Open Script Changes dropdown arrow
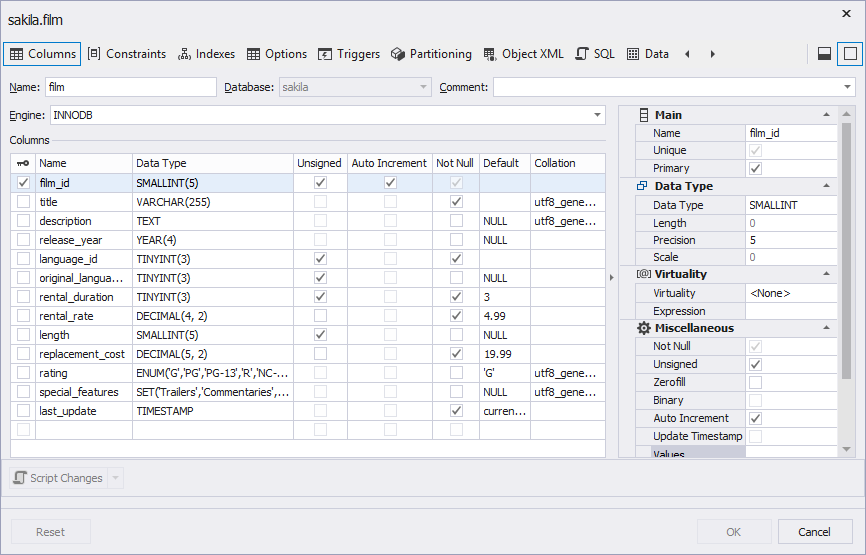 click(115, 478)
